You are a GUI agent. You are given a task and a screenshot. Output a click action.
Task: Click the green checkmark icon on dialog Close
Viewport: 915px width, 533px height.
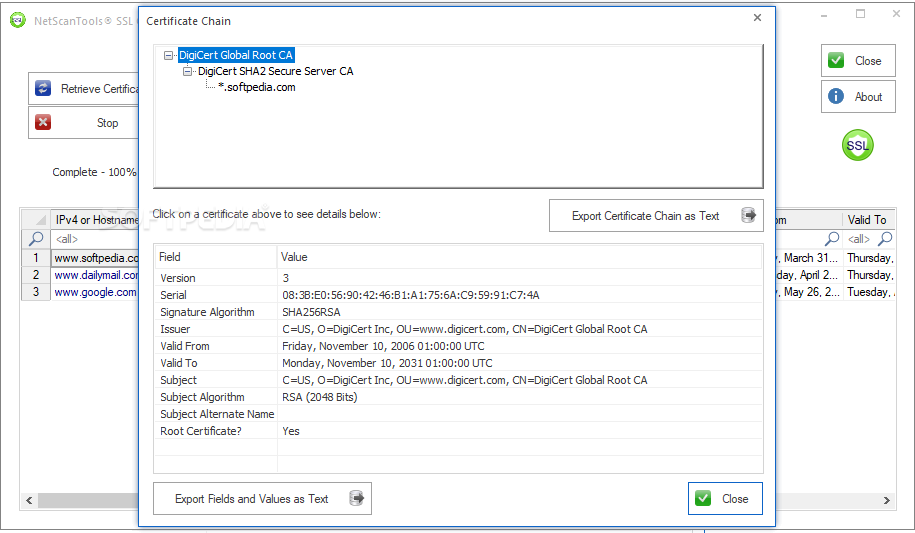(703, 499)
